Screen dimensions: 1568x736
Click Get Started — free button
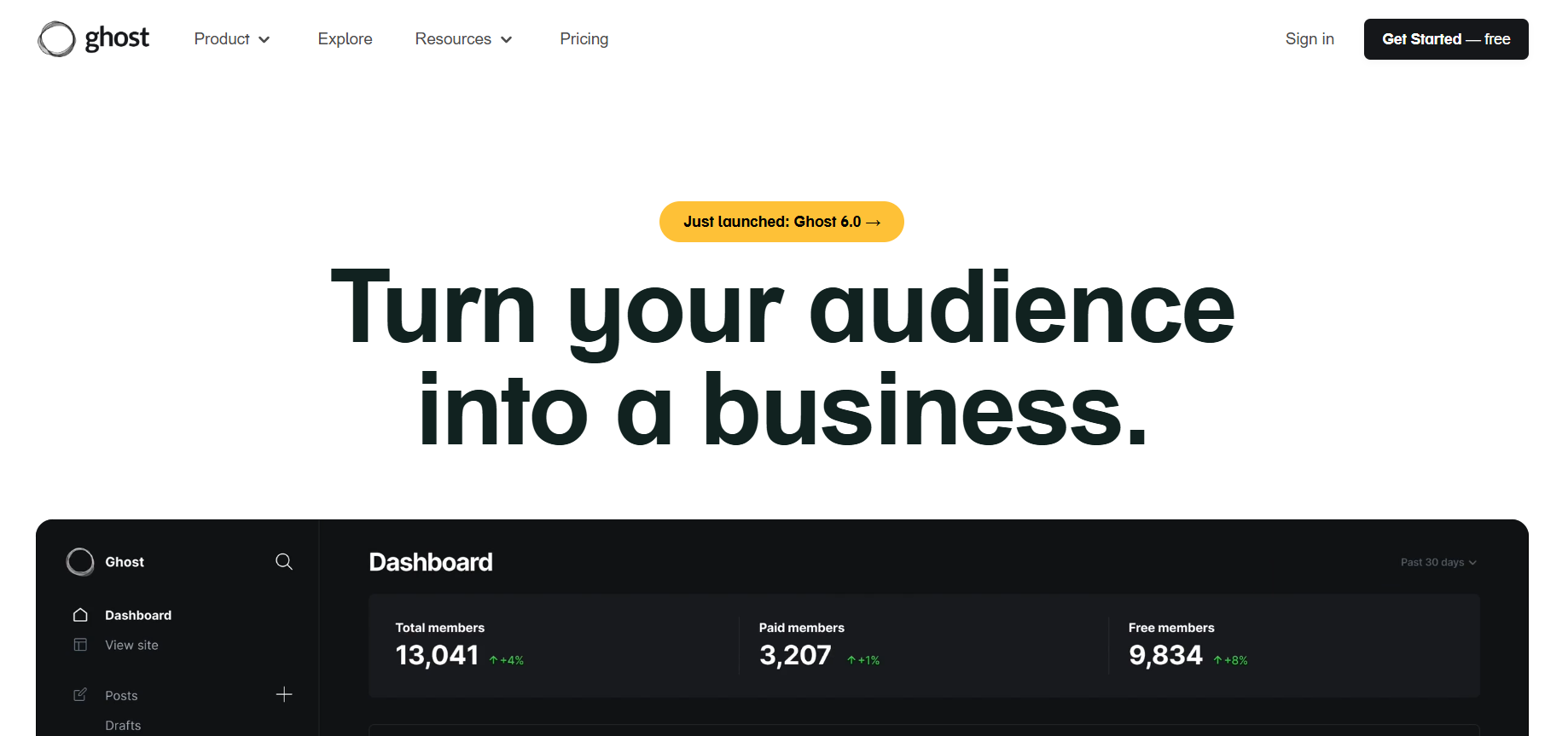coord(1446,39)
